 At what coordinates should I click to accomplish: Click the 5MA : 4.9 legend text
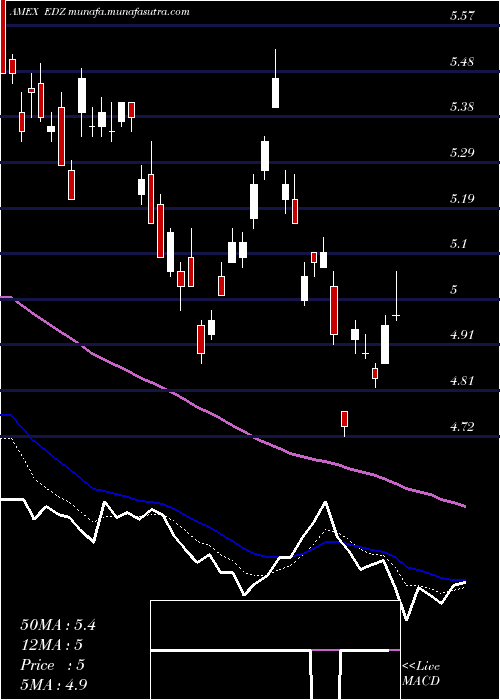tap(54, 684)
